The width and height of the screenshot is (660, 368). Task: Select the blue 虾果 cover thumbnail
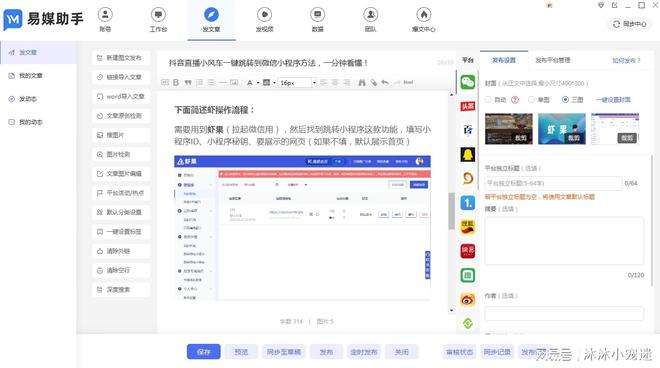coord(562,129)
